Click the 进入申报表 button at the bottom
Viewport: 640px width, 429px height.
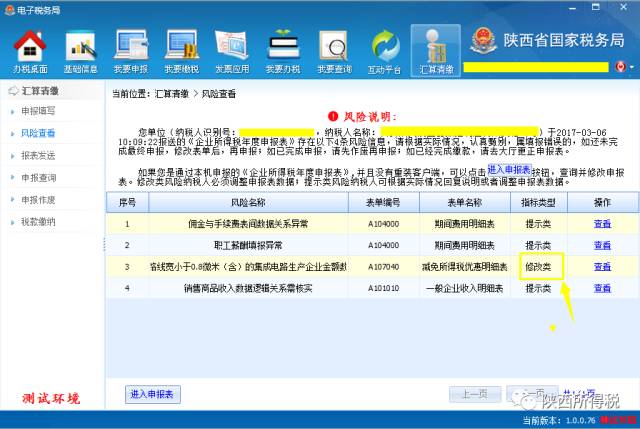point(153,394)
